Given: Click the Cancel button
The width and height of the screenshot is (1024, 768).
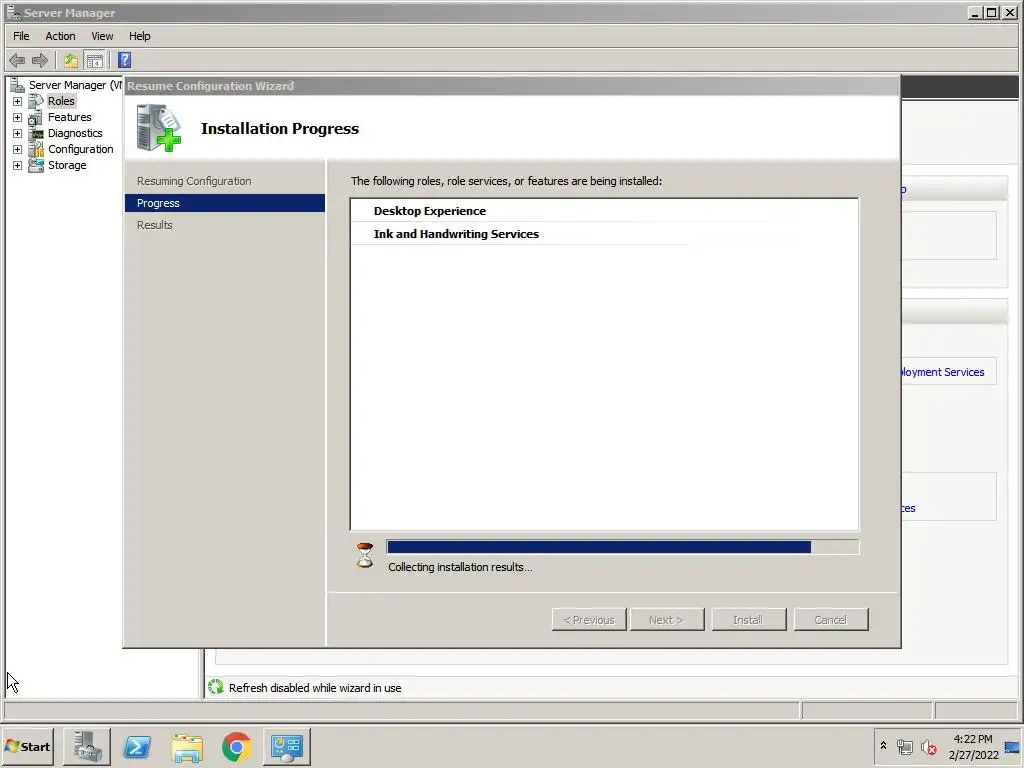Looking at the screenshot, I should point(831,620).
